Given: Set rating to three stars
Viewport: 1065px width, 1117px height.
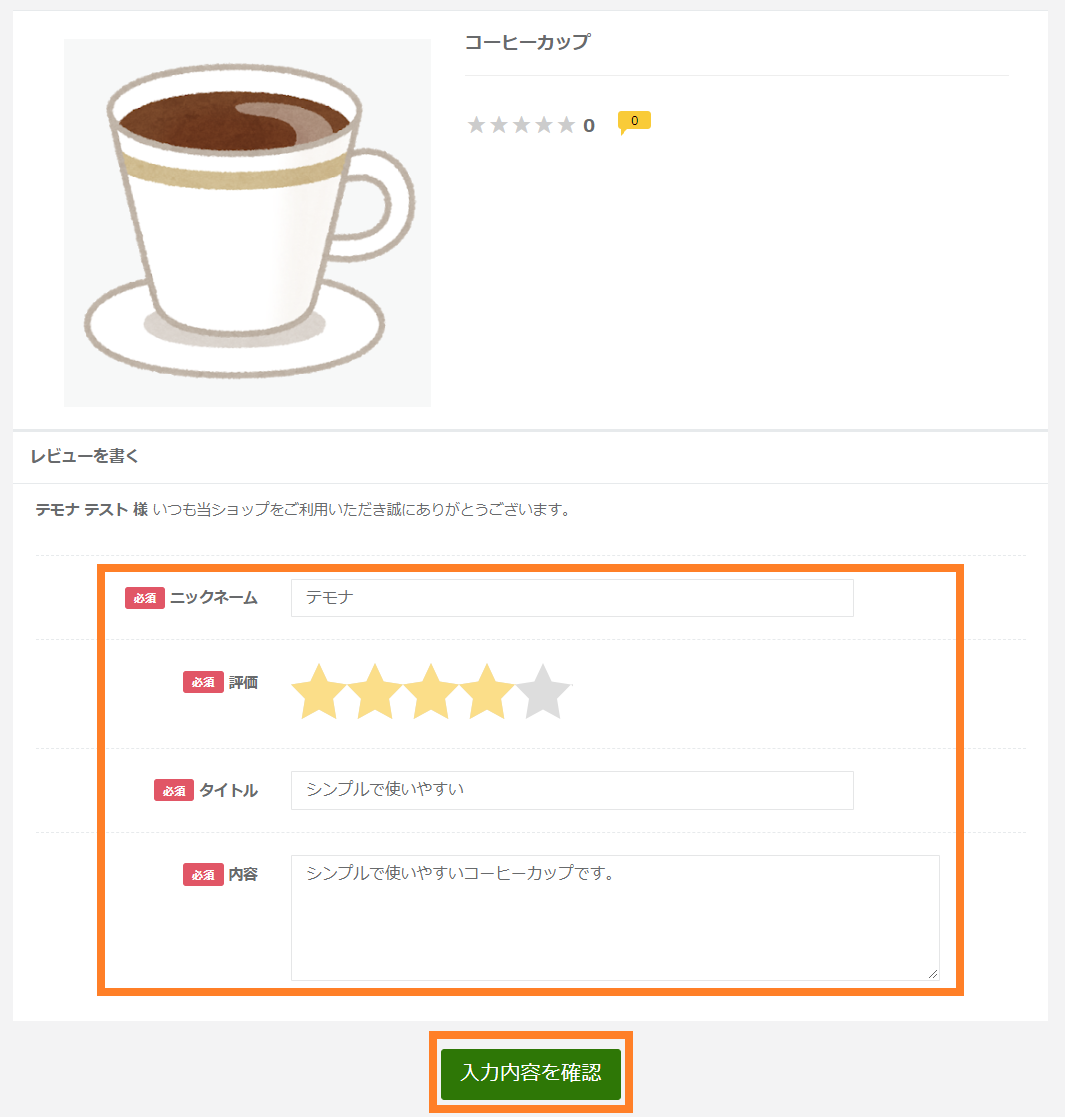Looking at the screenshot, I should click(x=431, y=691).
